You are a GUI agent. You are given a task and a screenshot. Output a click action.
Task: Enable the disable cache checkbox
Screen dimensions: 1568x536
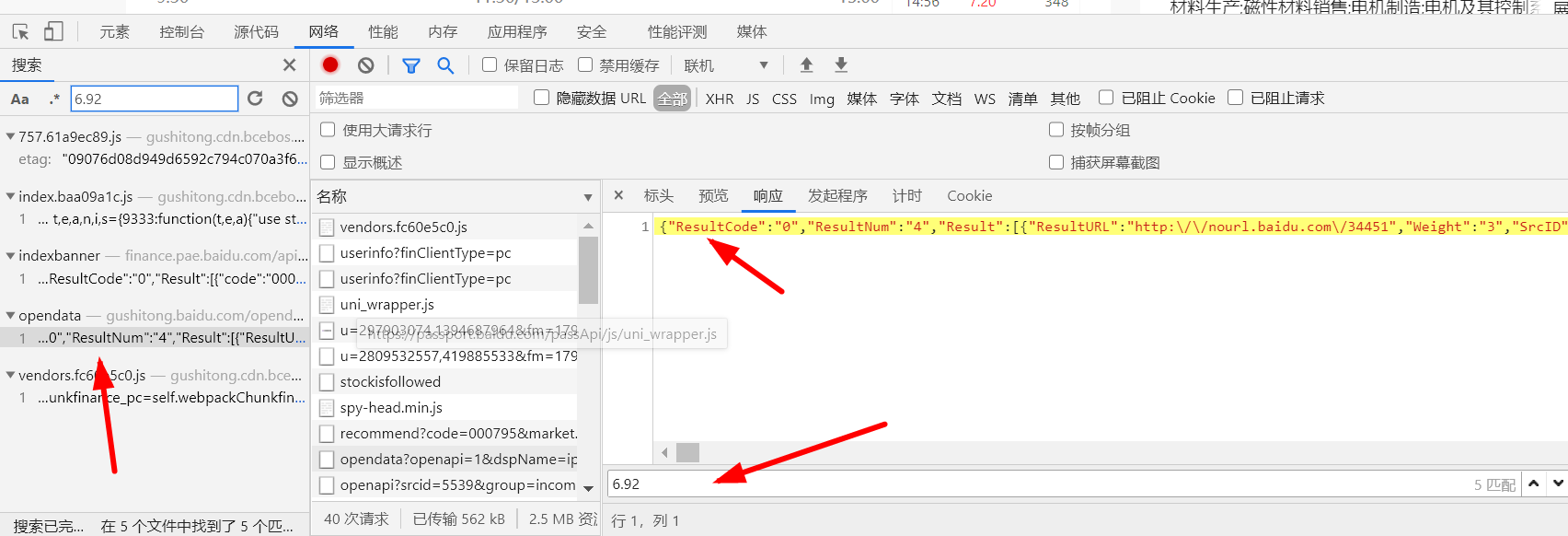(585, 64)
